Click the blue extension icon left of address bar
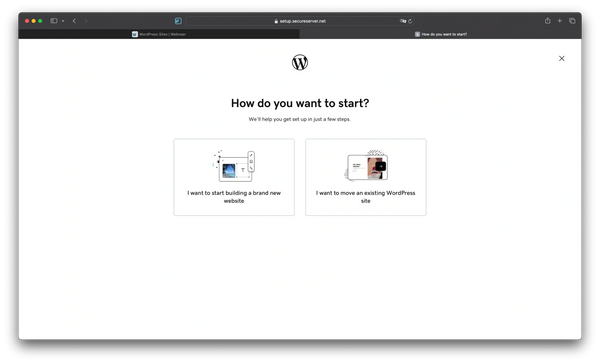The image size is (600, 364). 178,21
